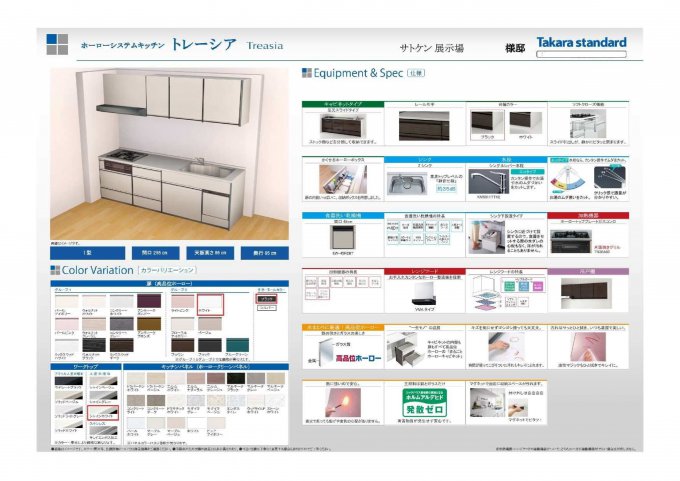The height and width of the screenshot is (481, 680).
Task: Select the silver handle color option
Action: (267, 308)
